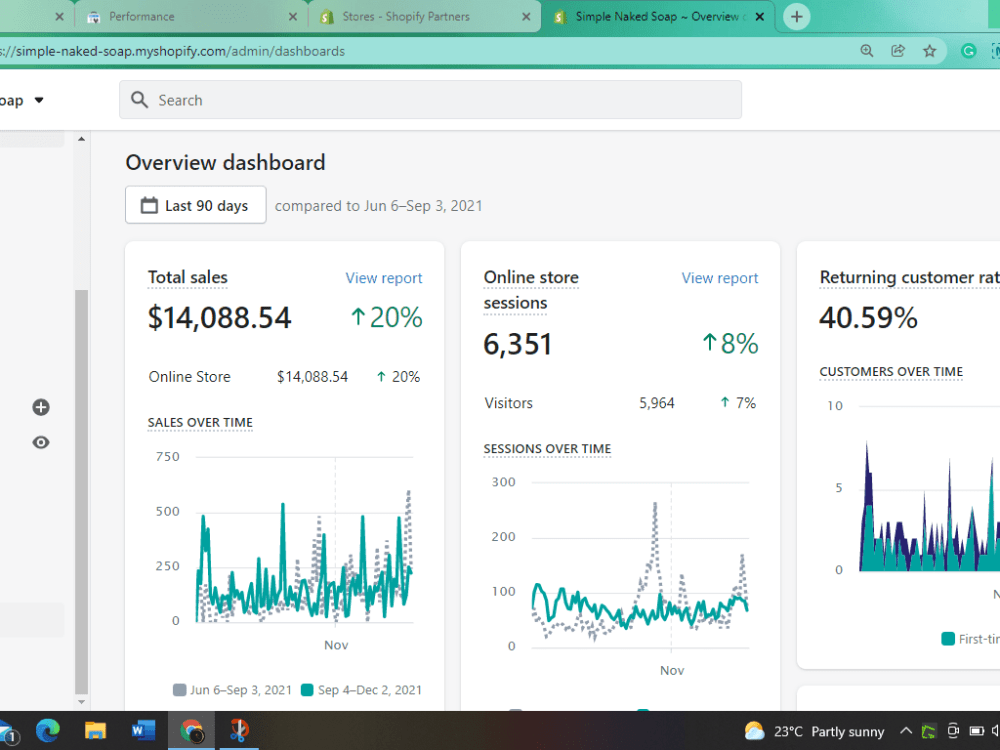Screen dimensions: 1000x750
Task: Close the Performance tab
Action: [293, 17]
